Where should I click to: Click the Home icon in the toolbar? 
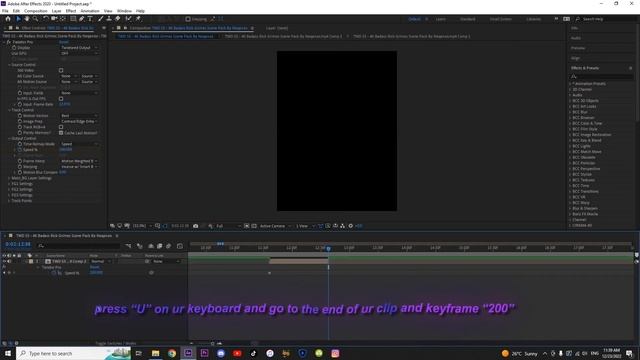[x=8, y=19]
